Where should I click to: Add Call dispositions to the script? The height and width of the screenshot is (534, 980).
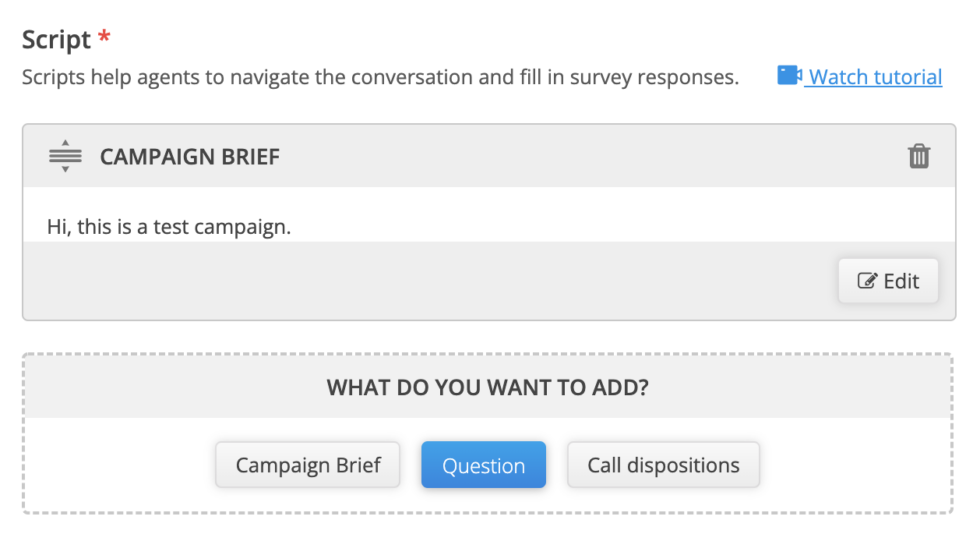point(663,465)
